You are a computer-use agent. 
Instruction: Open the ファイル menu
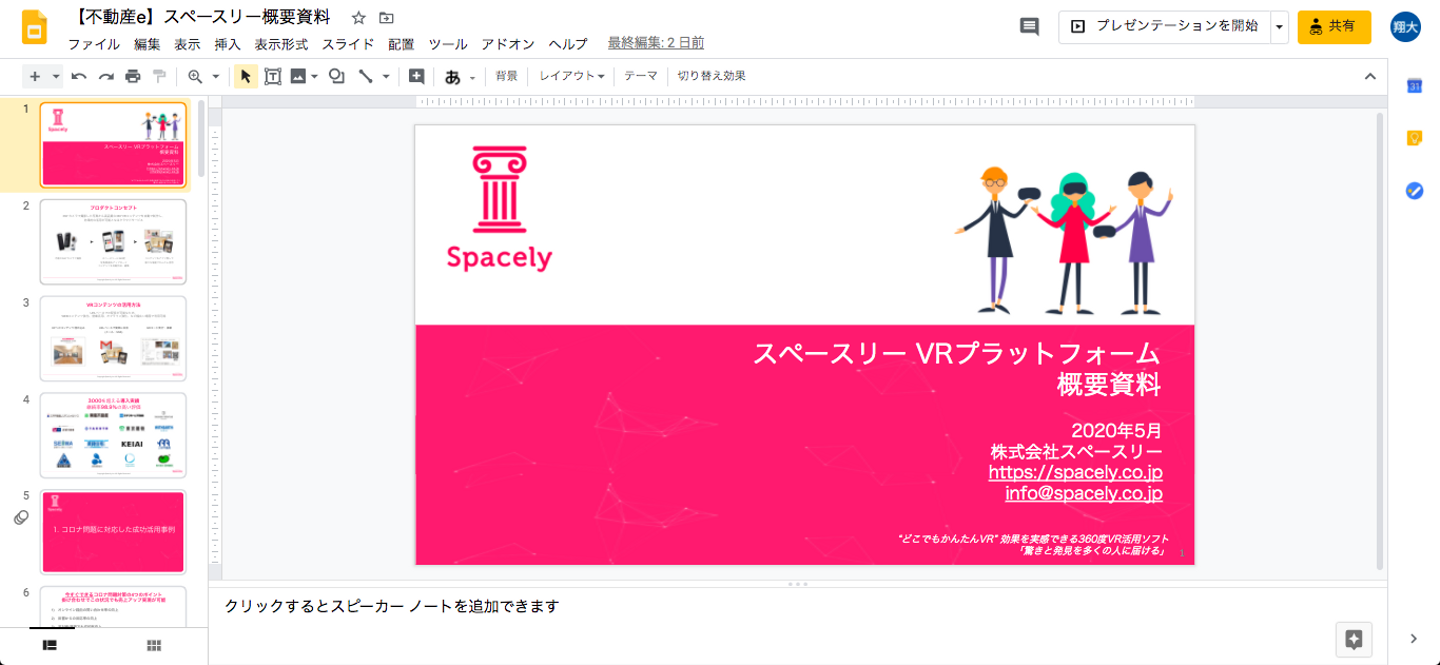pos(94,44)
